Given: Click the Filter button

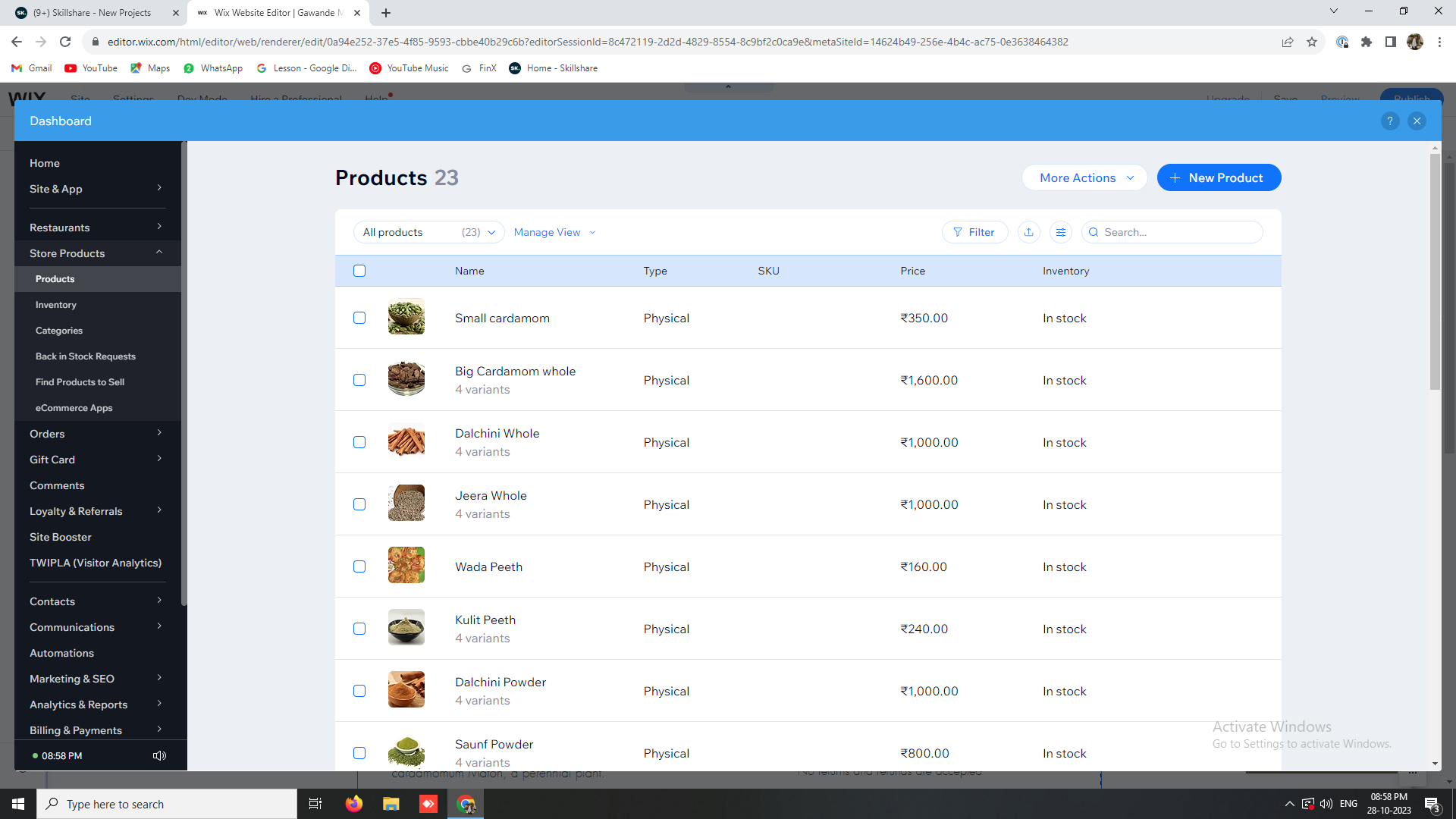Looking at the screenshot, I should click(974, 232).
